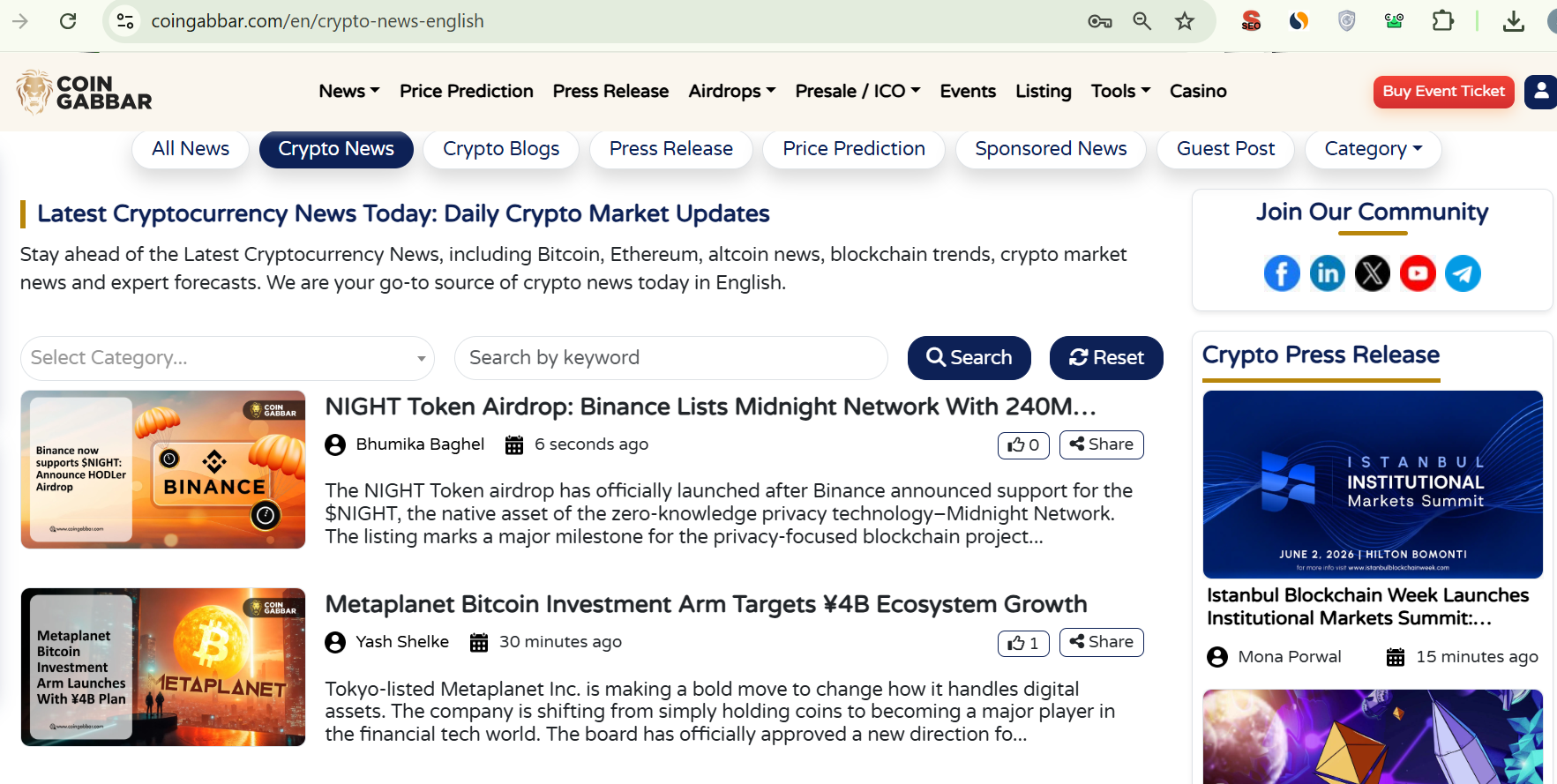Share the NIGHT Token article

(1101, 444)
